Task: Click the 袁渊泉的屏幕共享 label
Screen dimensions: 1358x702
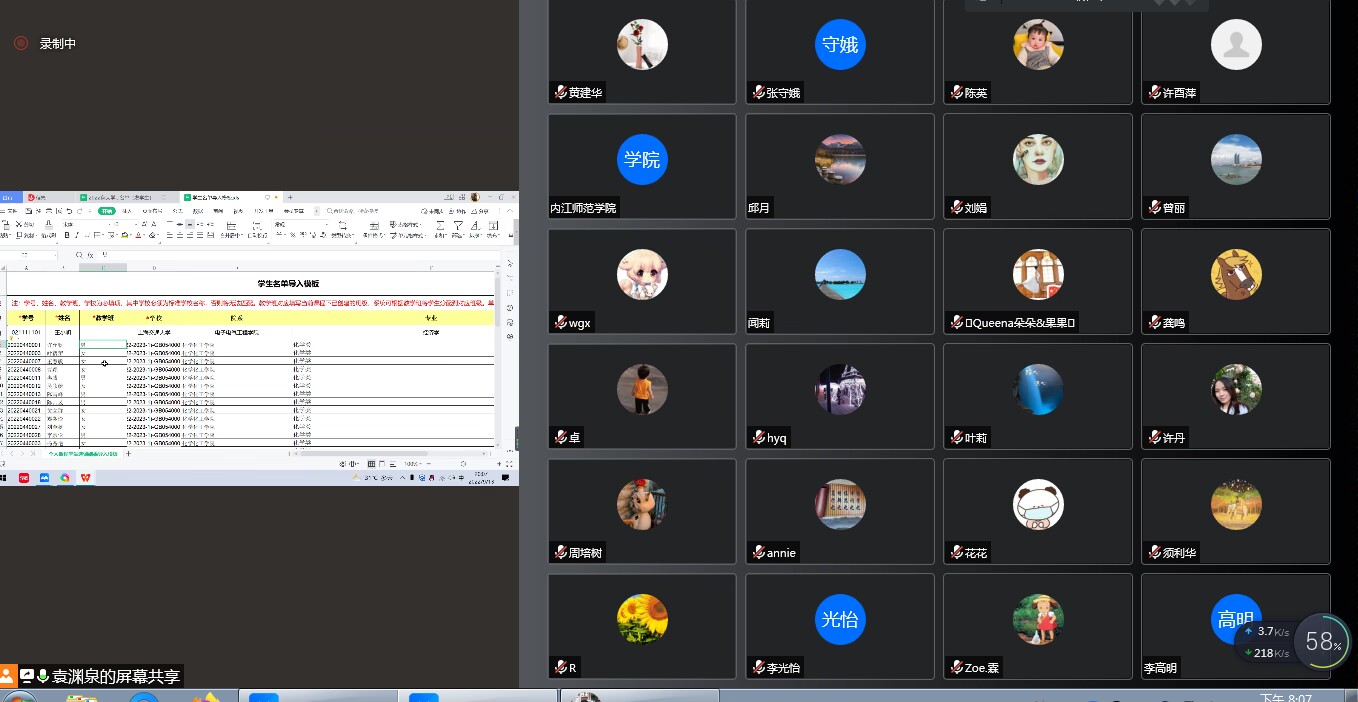Action: tap(116, 677)
